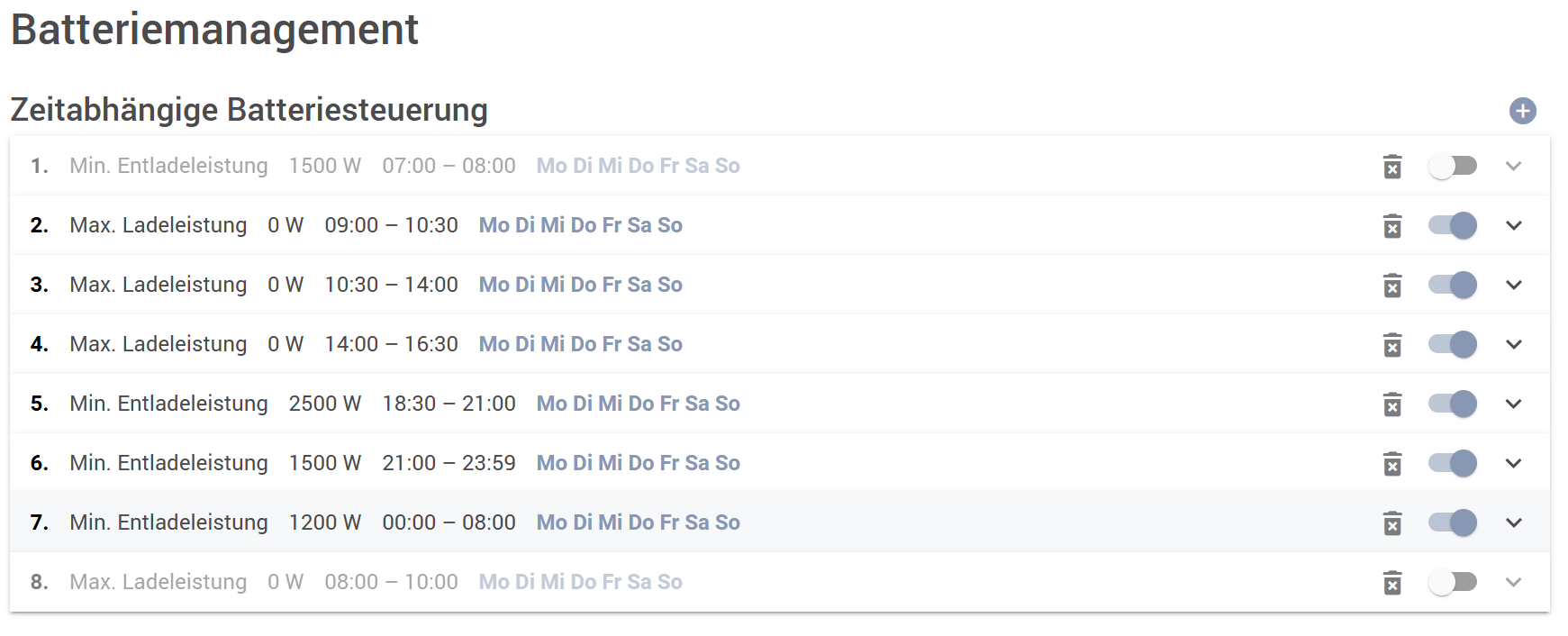Delete rule 3 scheduled 10:30 – 14:00
The image size is (1568, 636).
click(x=1392, y=286)
